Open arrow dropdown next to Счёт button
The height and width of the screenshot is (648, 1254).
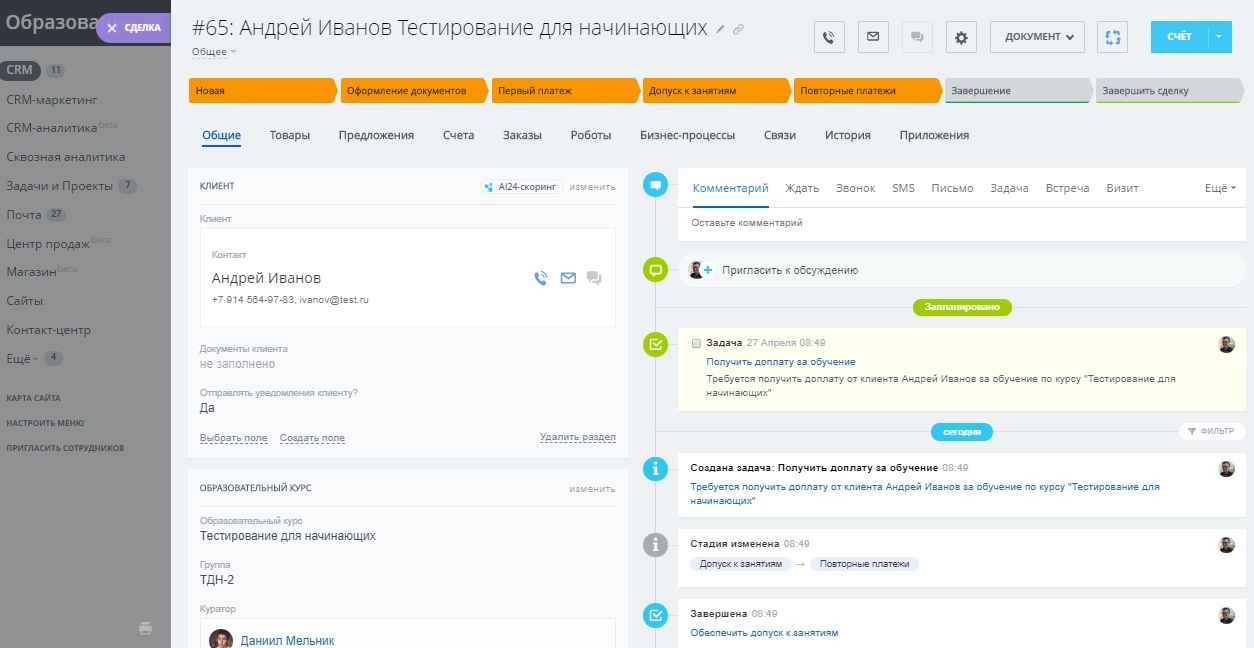point(1220,37)
